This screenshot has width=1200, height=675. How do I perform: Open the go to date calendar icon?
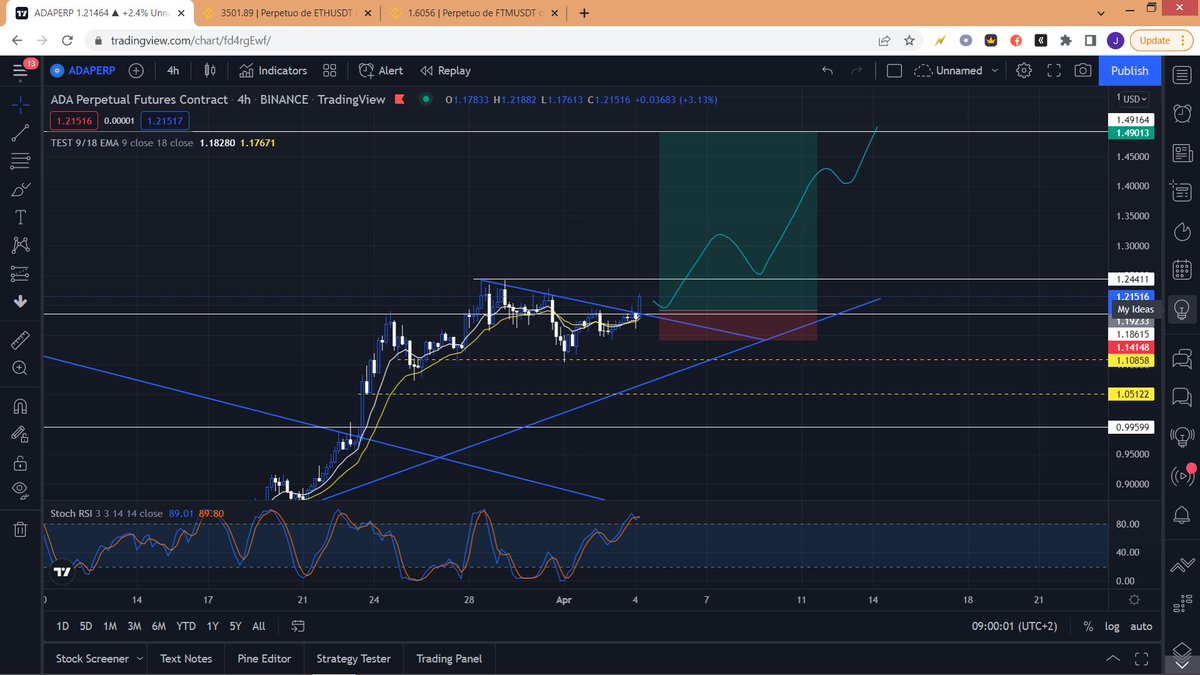(298, 626)
